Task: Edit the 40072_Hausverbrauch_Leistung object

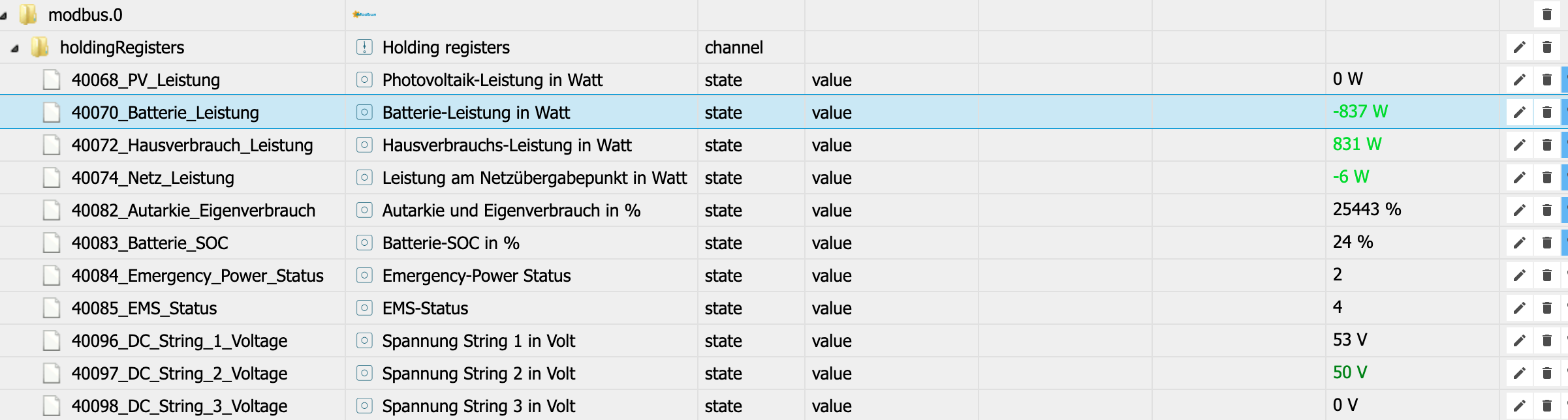Action: tap(1519, 145)
